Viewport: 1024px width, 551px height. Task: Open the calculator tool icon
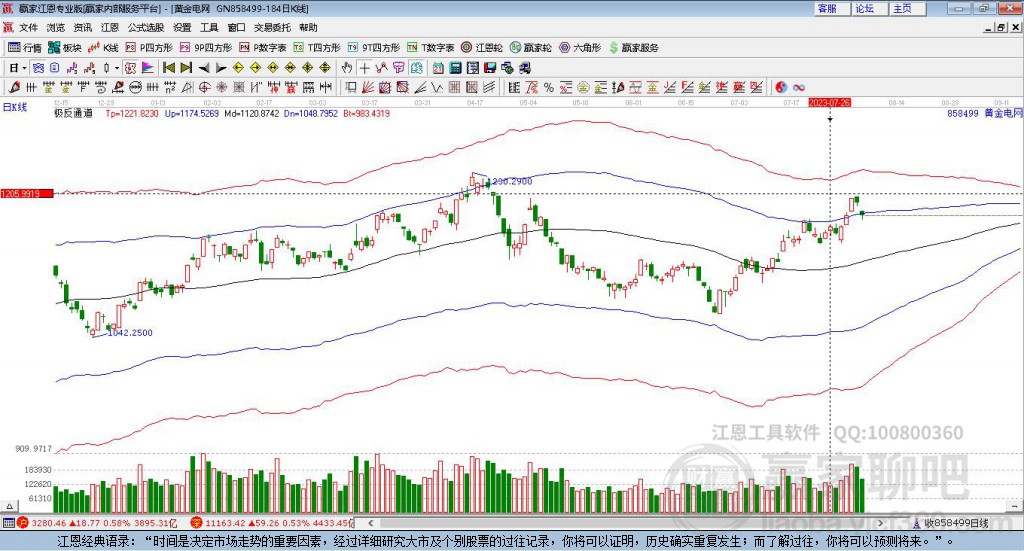point(455,68)
